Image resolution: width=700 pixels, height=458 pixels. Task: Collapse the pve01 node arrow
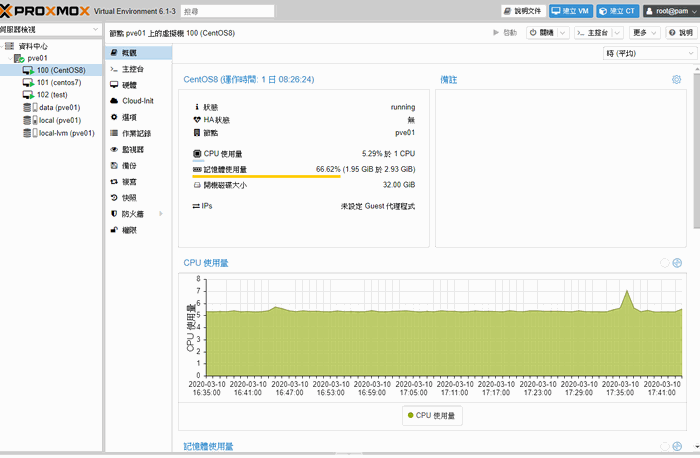(10, 58)
